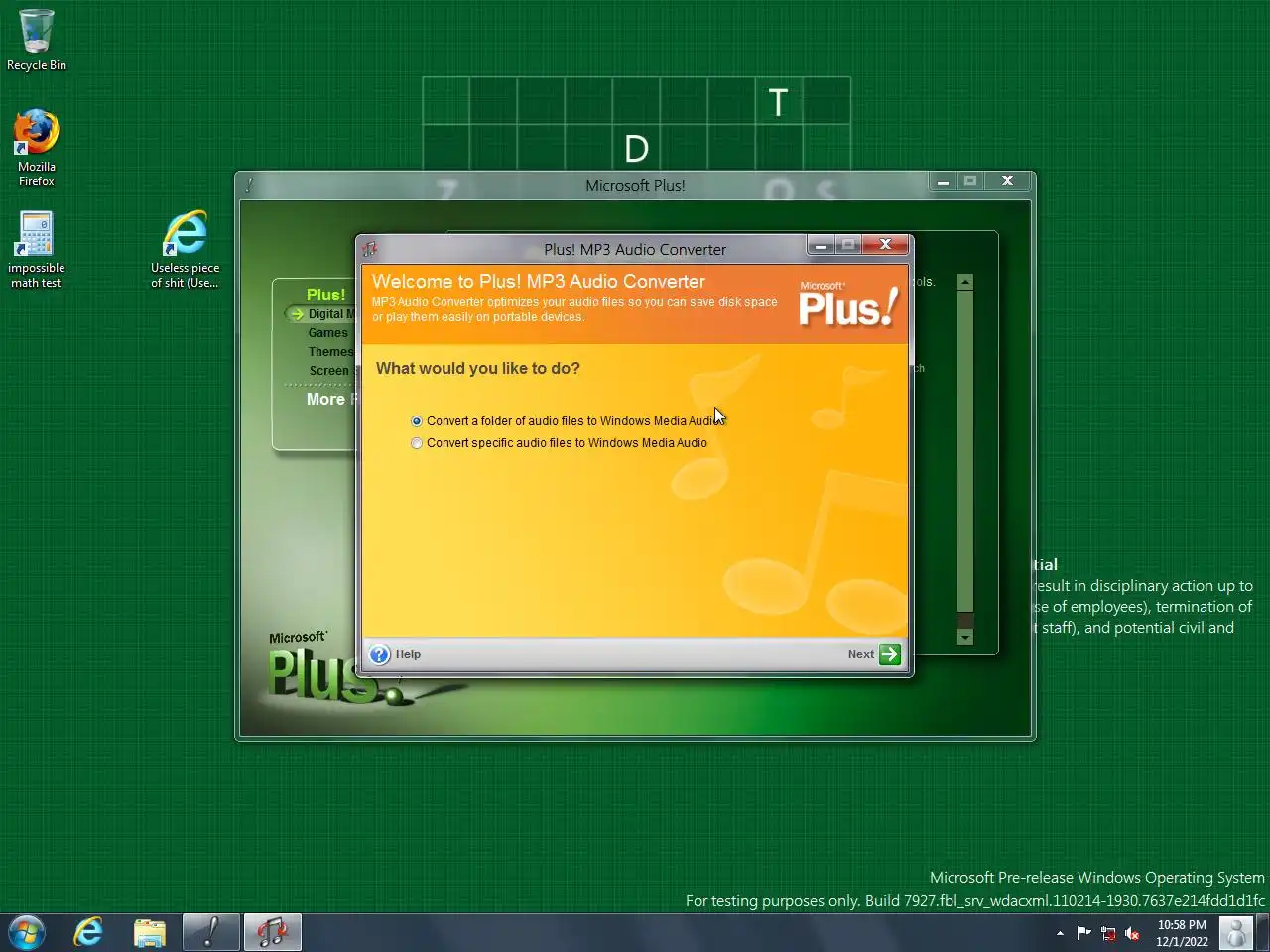Open the Windows Start menu
Image resolution: width=1270 pixels, height=952 pixels.
(x=27, y=932)
